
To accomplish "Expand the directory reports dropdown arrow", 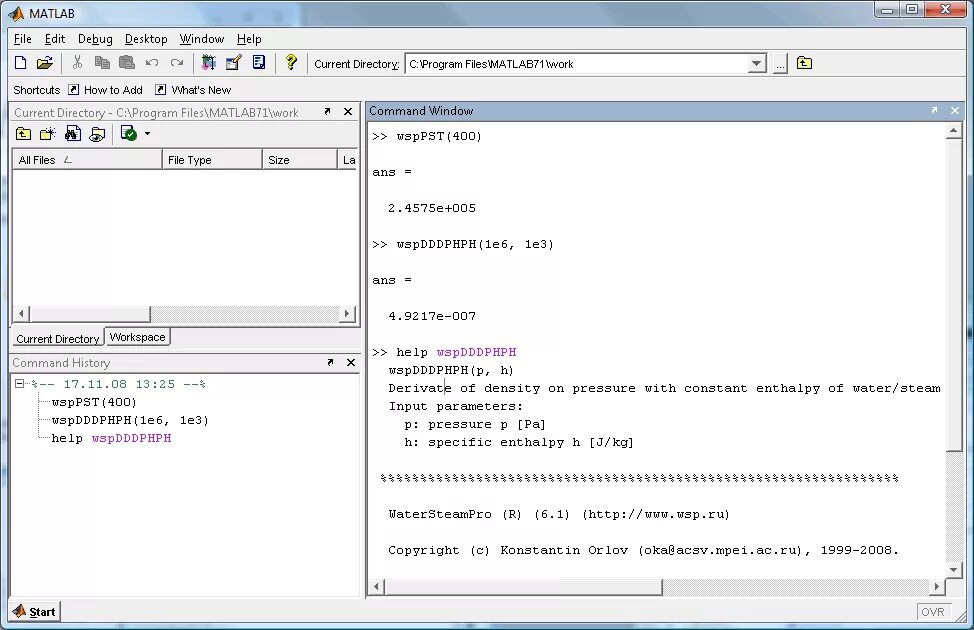I will click(147, 134).
